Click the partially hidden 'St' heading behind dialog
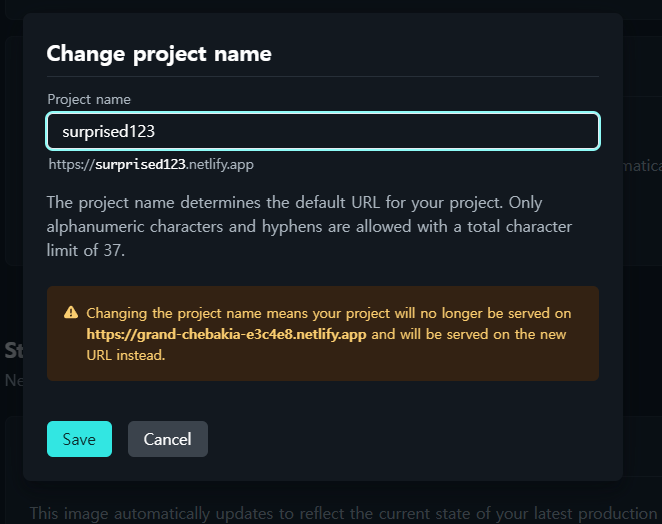The height and width of the screenshot is (524, 662). (x=14, y=350)
